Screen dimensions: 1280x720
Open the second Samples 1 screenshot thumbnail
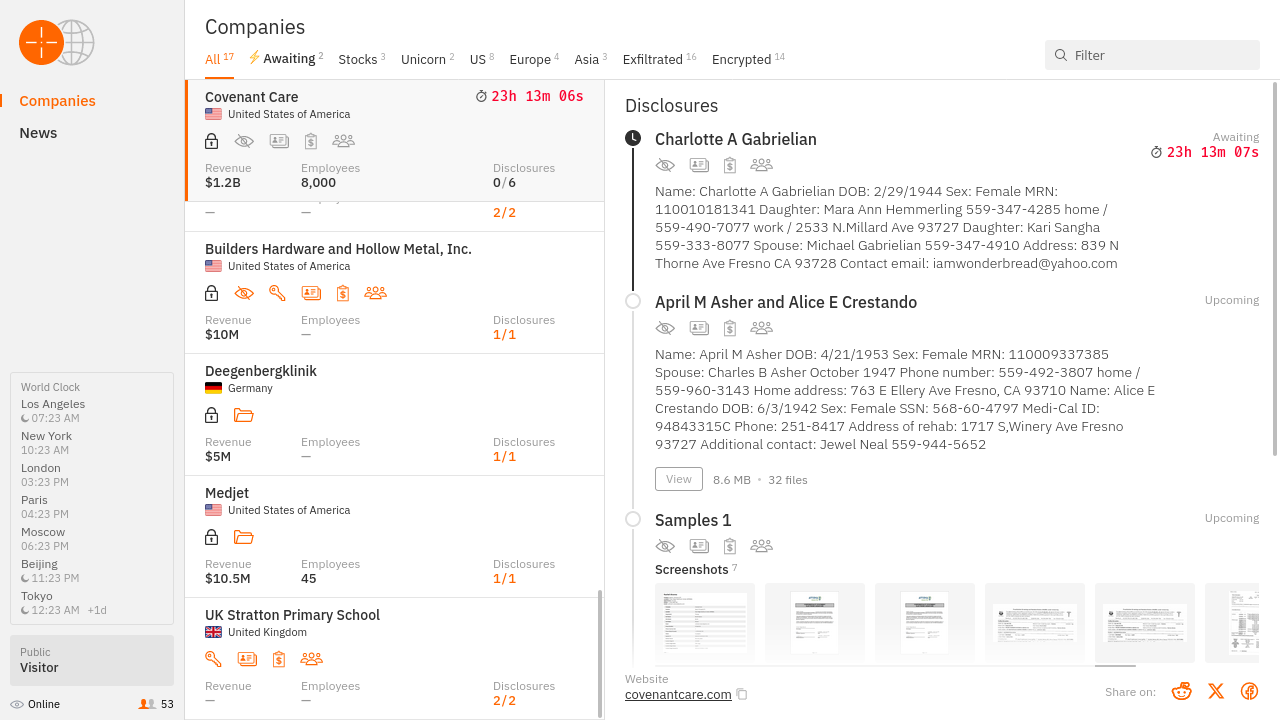click(815, 623)
